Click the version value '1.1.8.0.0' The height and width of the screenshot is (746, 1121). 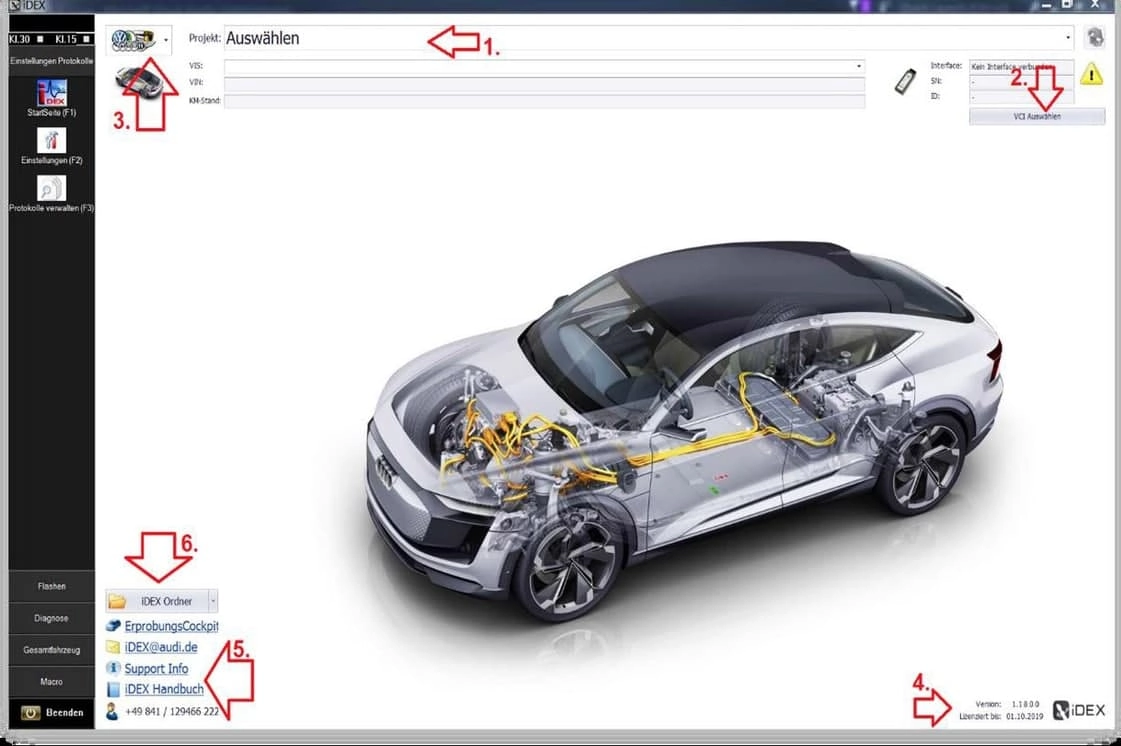(1025, 705)
